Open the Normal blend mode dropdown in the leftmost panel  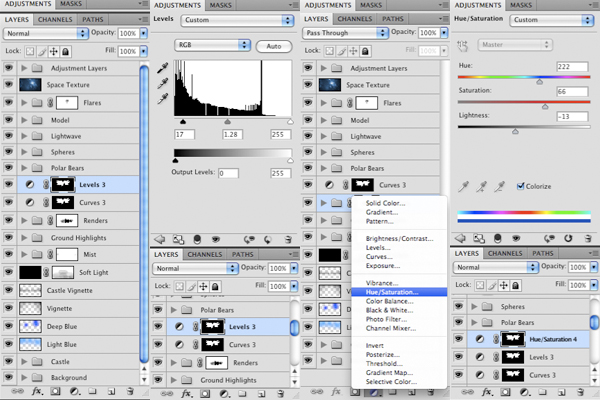point(46,33)
